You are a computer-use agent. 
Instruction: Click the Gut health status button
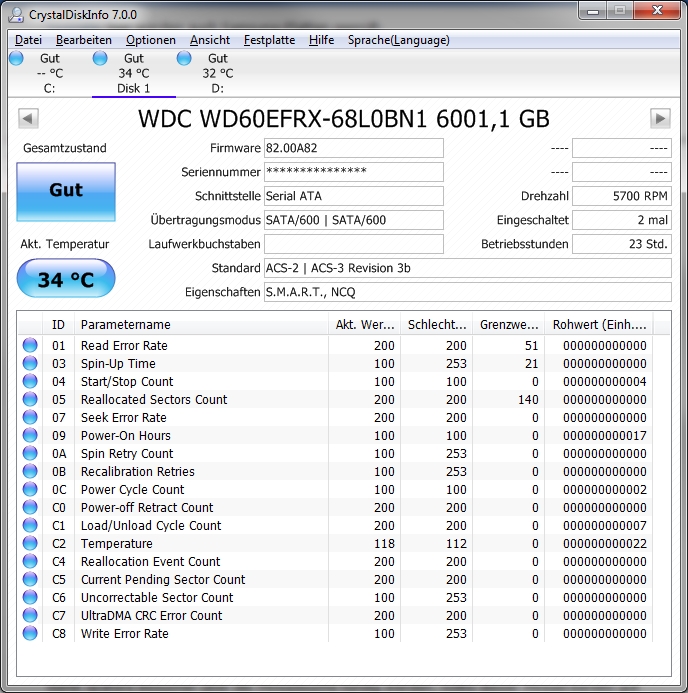[66, 191]
